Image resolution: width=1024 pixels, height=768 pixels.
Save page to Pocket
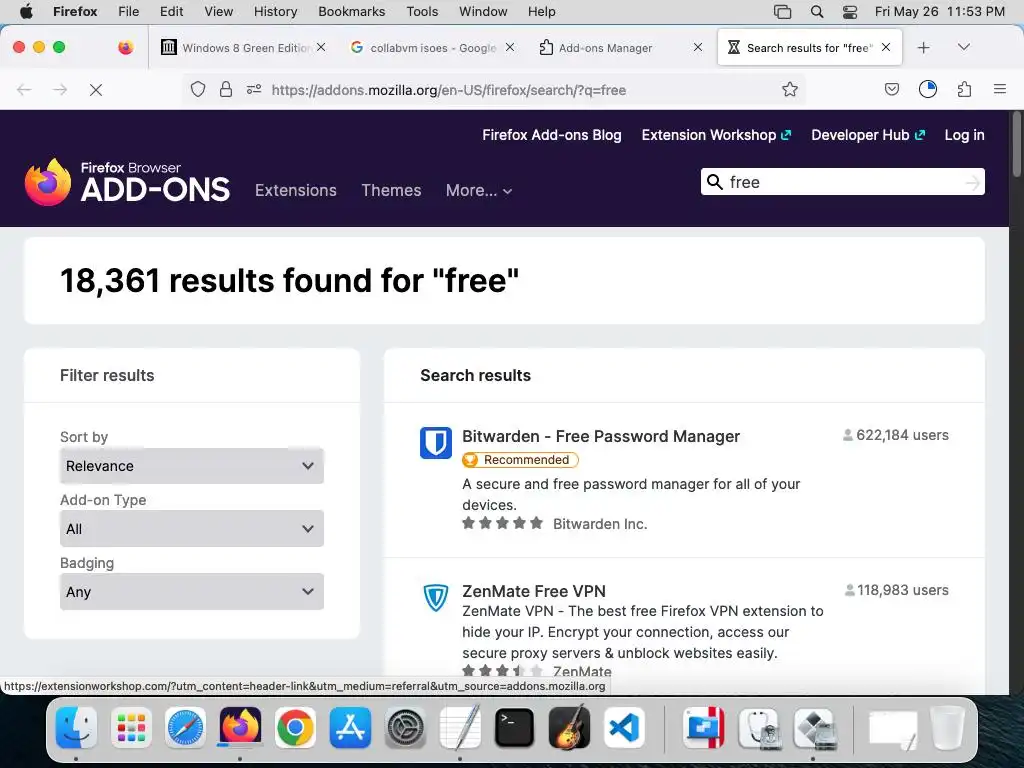(x=891, y=89)
